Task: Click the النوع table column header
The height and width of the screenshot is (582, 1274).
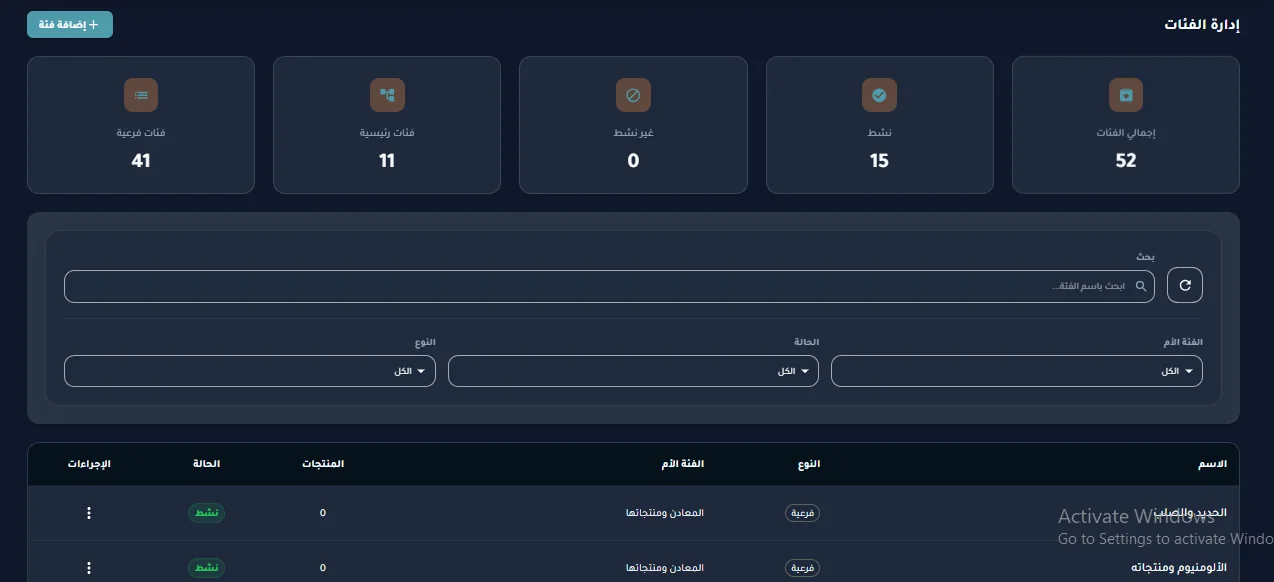Action: [809, 464]
